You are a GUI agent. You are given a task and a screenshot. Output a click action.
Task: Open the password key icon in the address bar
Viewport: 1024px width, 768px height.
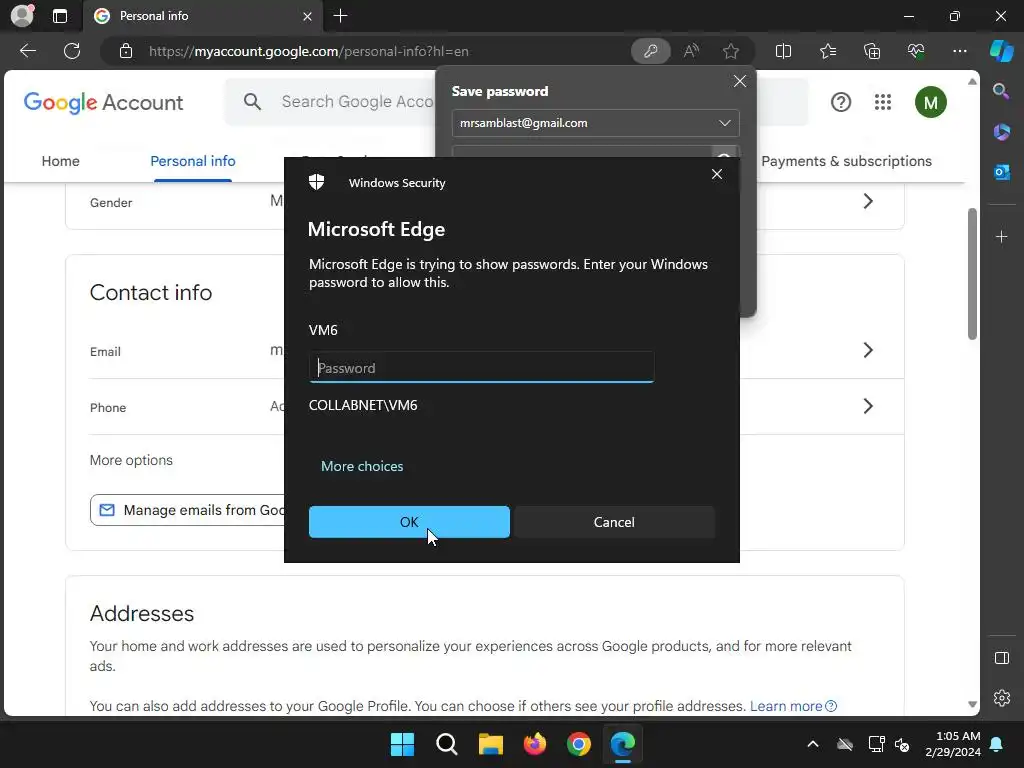(x=650, y=51)
